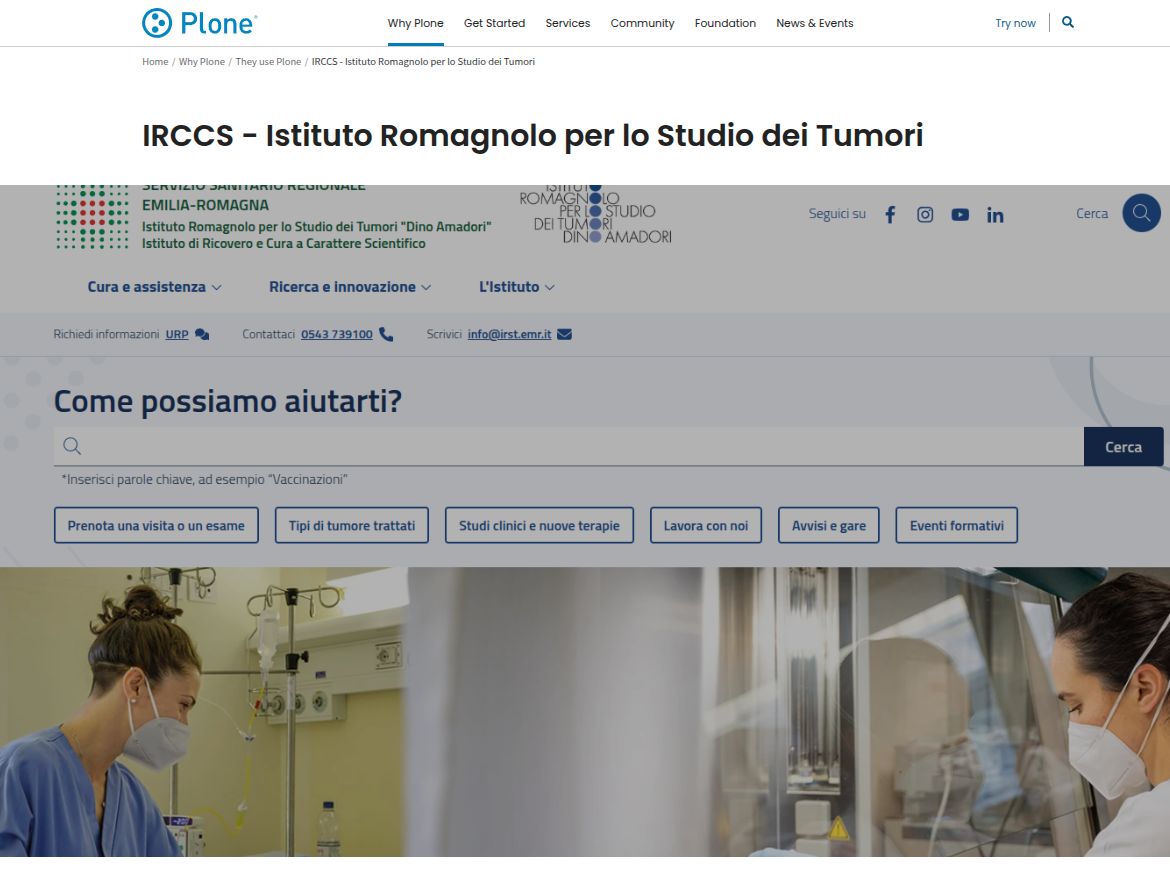Viewport: 1170px width, 888px height.
Task: Click the dark blue Cerca button
Action: click(1123, 446)
